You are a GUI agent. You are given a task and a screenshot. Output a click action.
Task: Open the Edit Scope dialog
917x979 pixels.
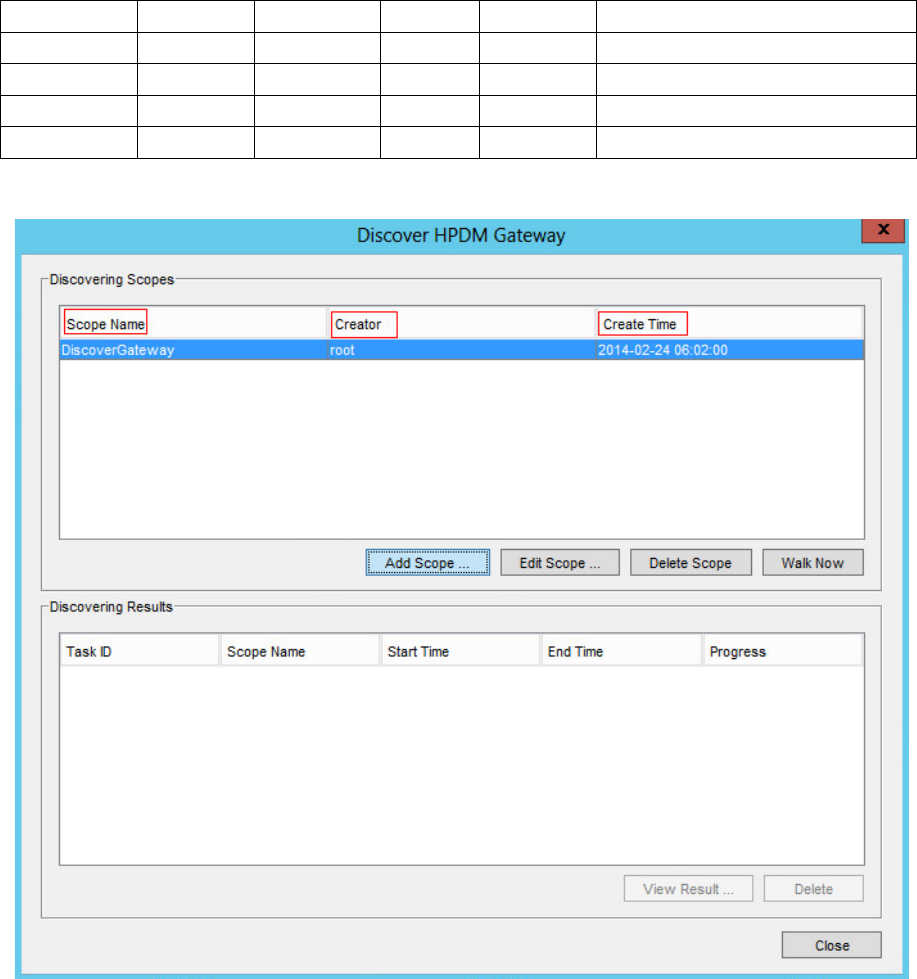pos(559,563)
